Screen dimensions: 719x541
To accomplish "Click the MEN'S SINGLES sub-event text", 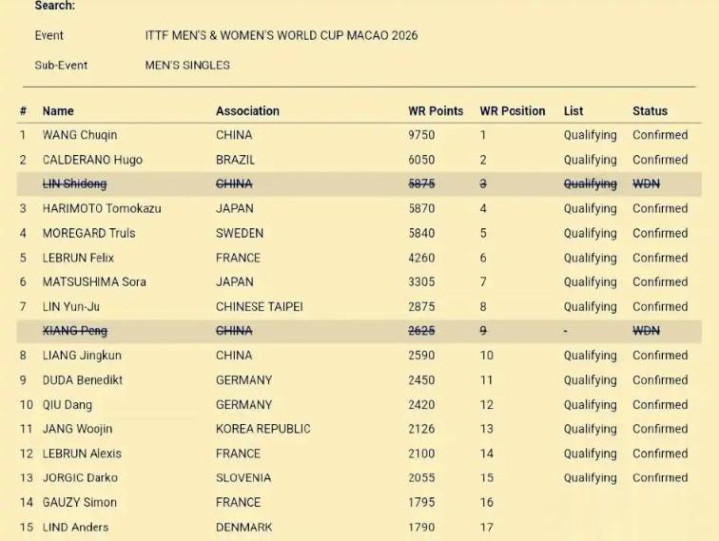I will pos(187,65).
